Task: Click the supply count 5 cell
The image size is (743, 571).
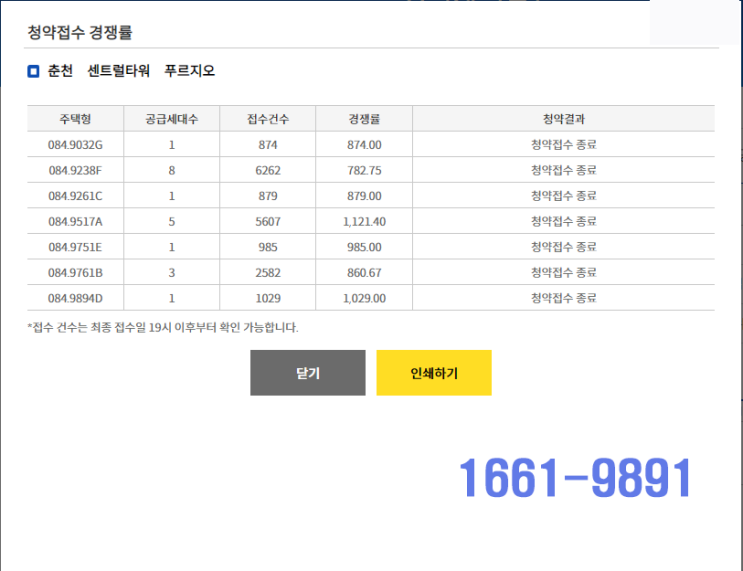Action: (x=172, y=221)
